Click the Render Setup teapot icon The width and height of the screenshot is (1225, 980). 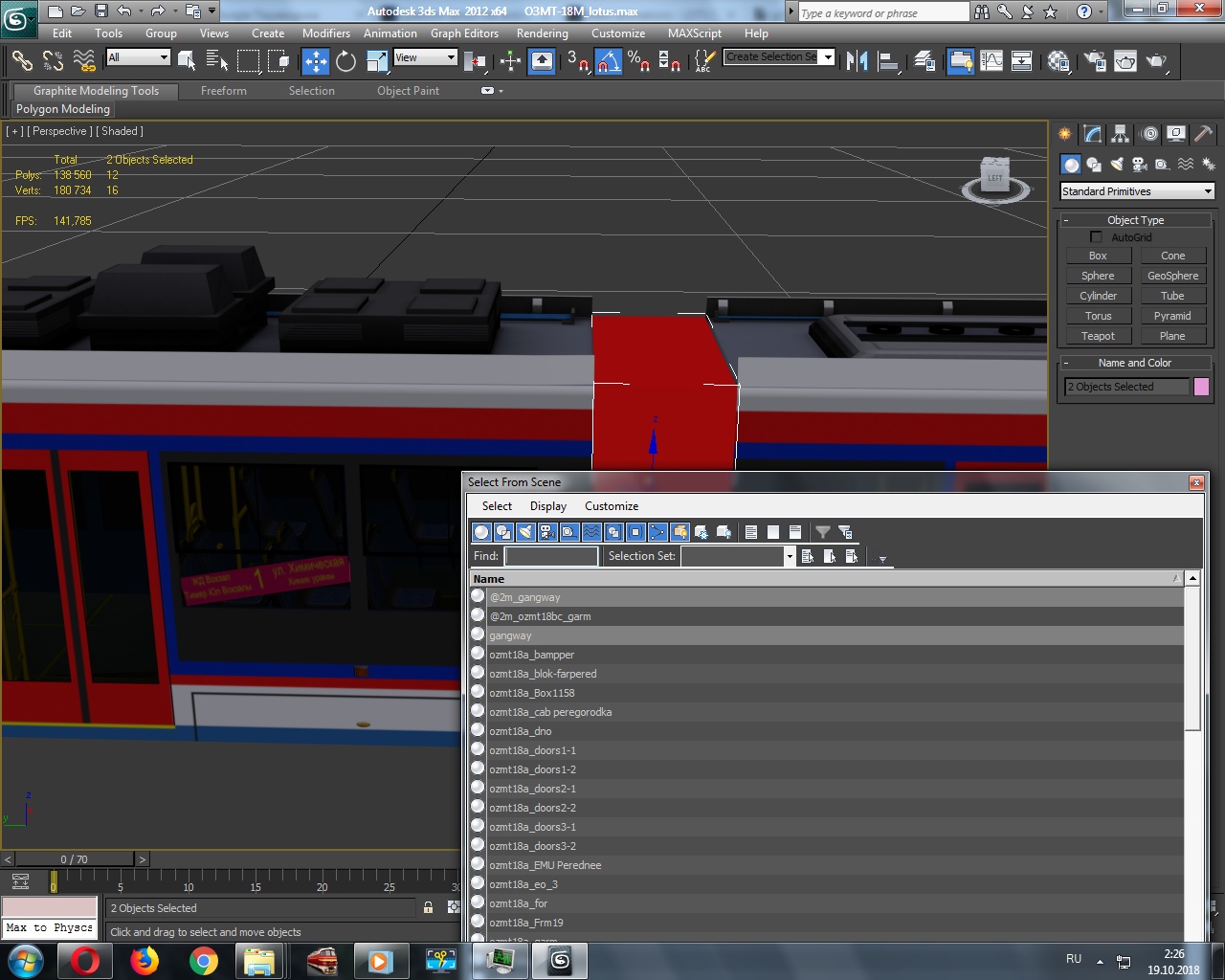pos(1094,62)
